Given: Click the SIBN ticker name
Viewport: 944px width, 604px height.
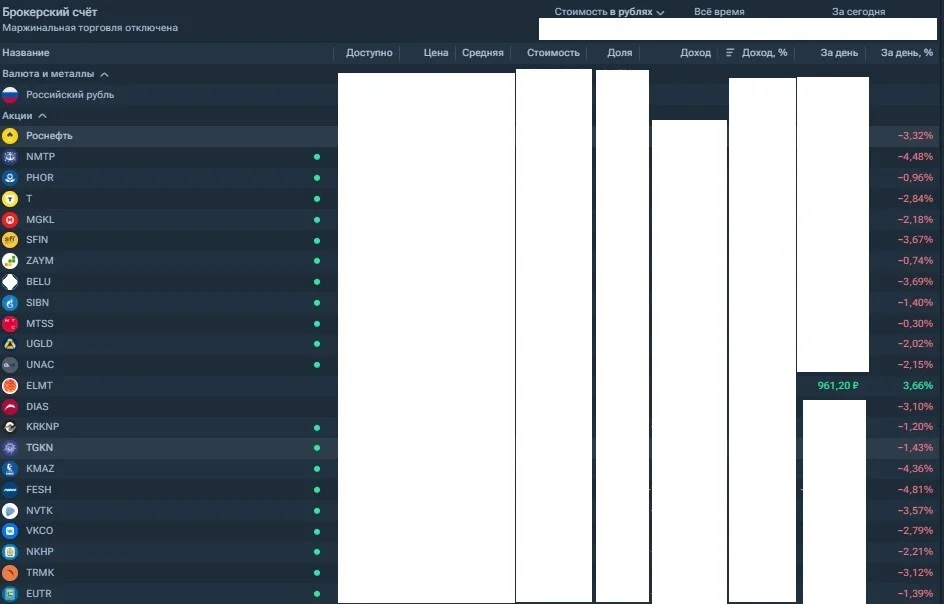Looking at the screenshot, I should tap(37, 303).
